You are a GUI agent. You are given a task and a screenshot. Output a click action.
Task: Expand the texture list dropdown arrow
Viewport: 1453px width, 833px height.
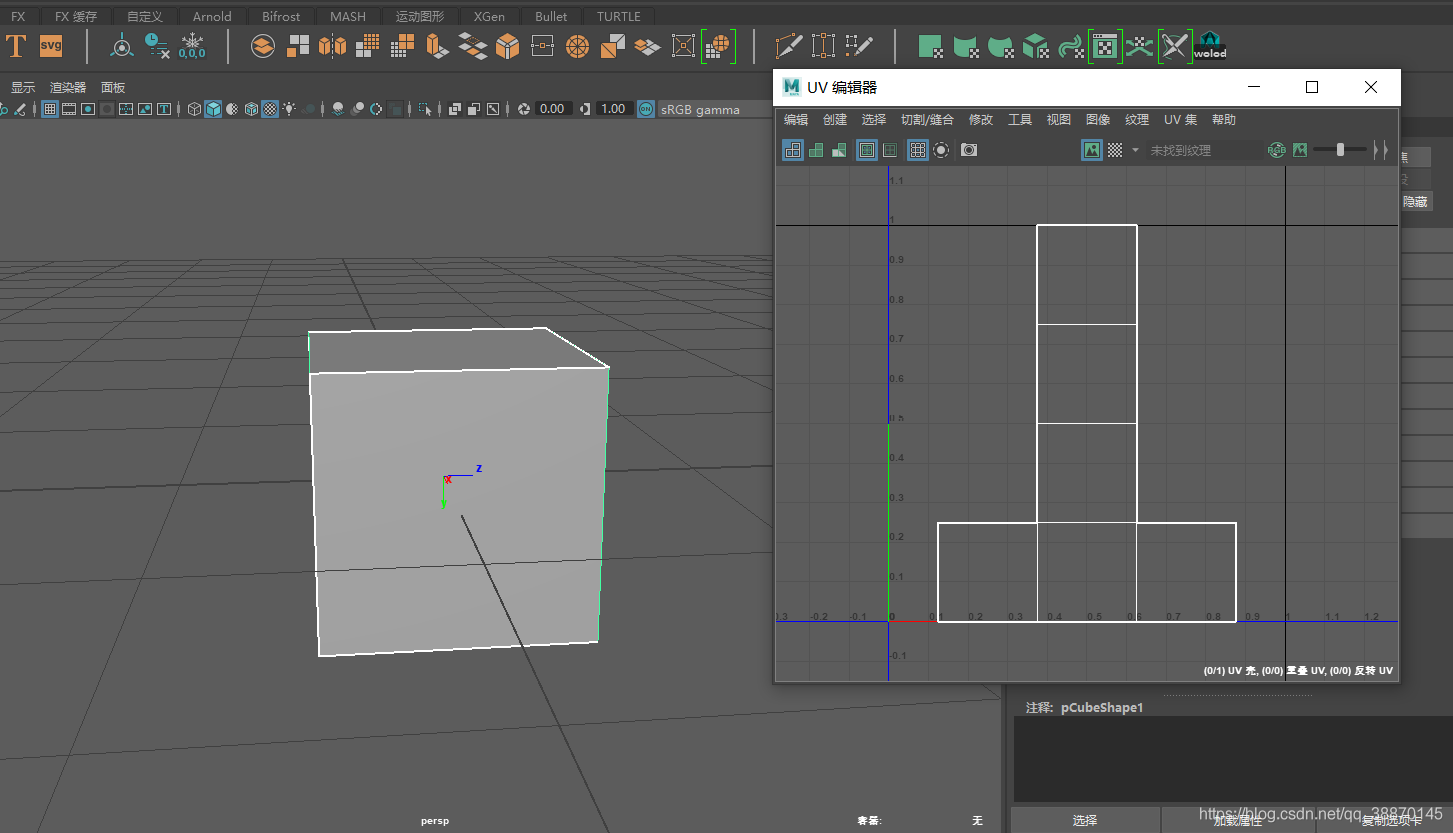pos(1135,150)
